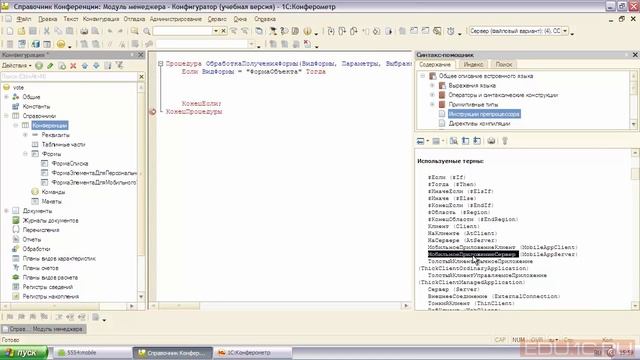
Task: Open the main toolbar search field dropdown arrow
Action: click(216, 31)
